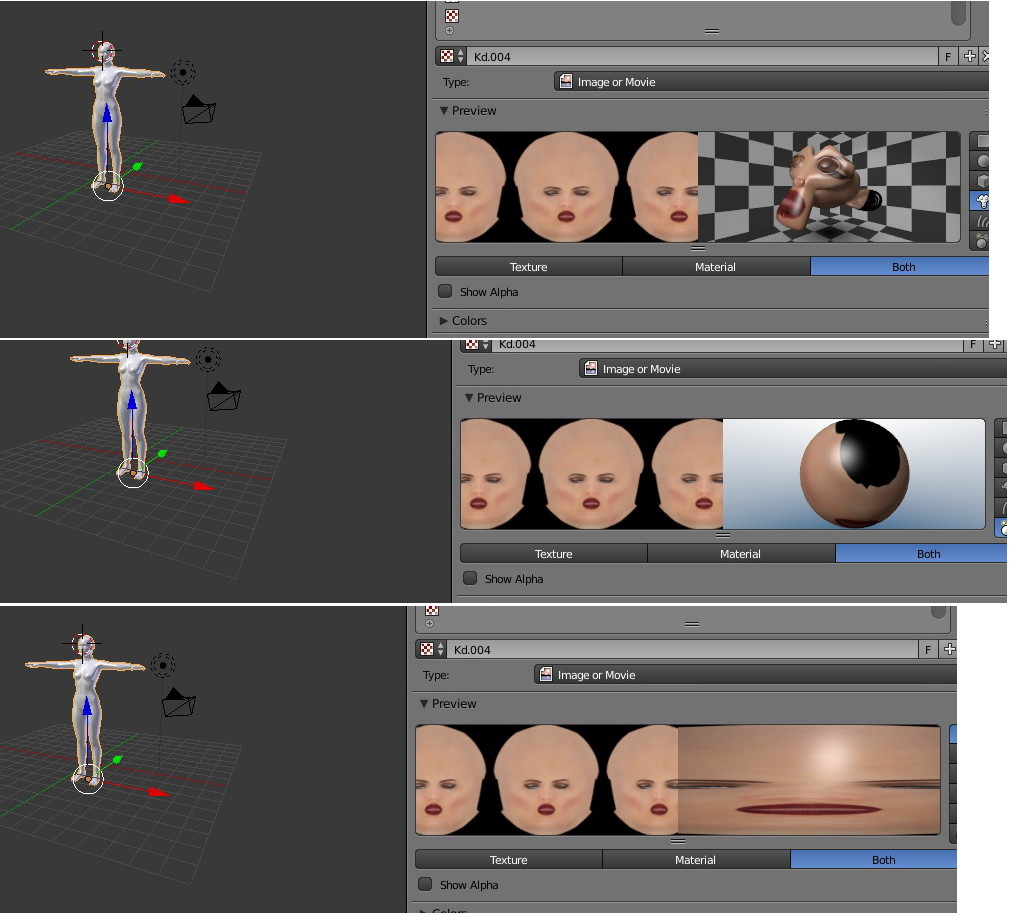Click sphere preview shape icon beside monkey preview
The image size is (1016, 917).
(981, 161)
